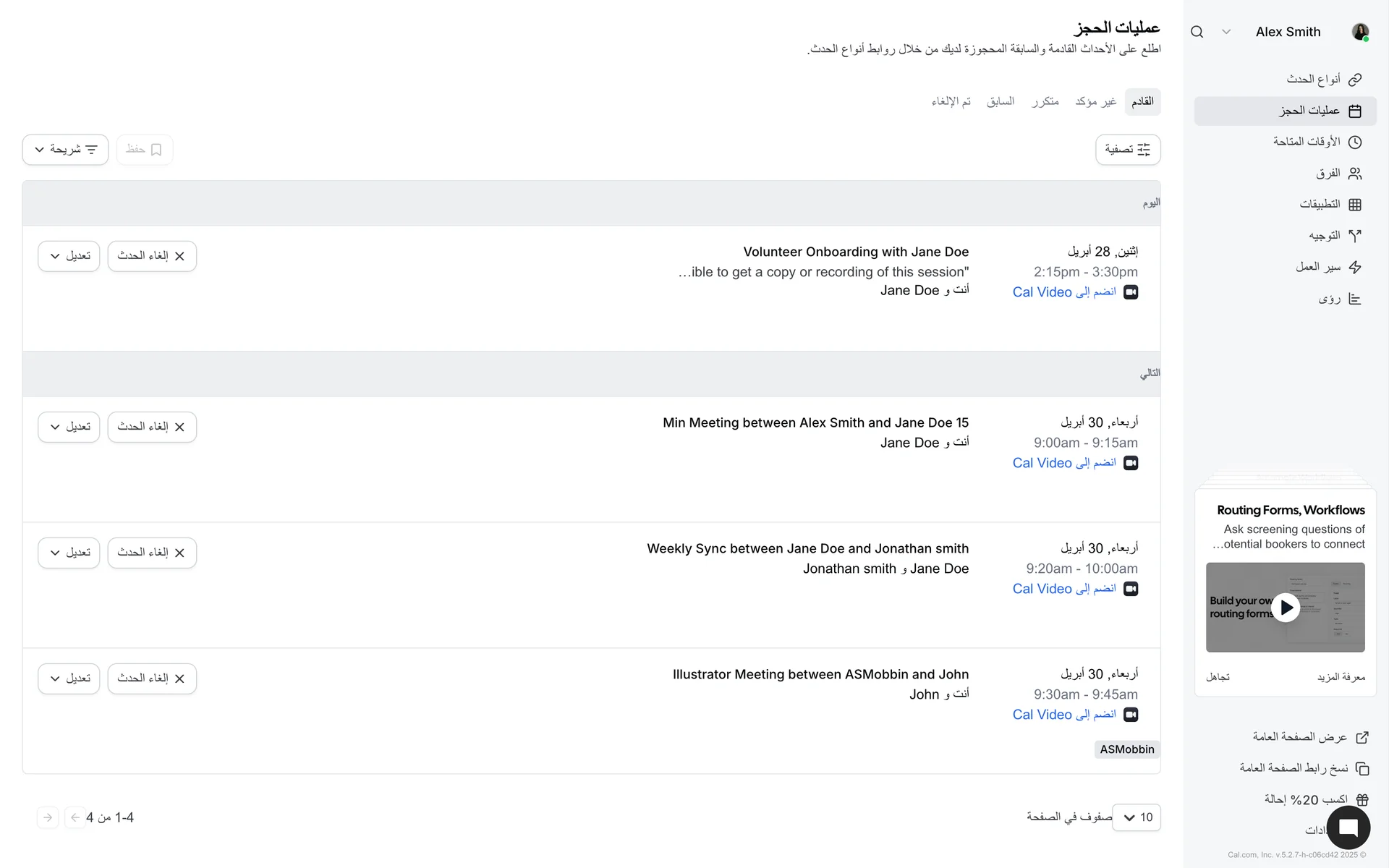Switch to the cancelled (تم الإلغاء) tab
1389x868 pixels.
pos(951,101)
